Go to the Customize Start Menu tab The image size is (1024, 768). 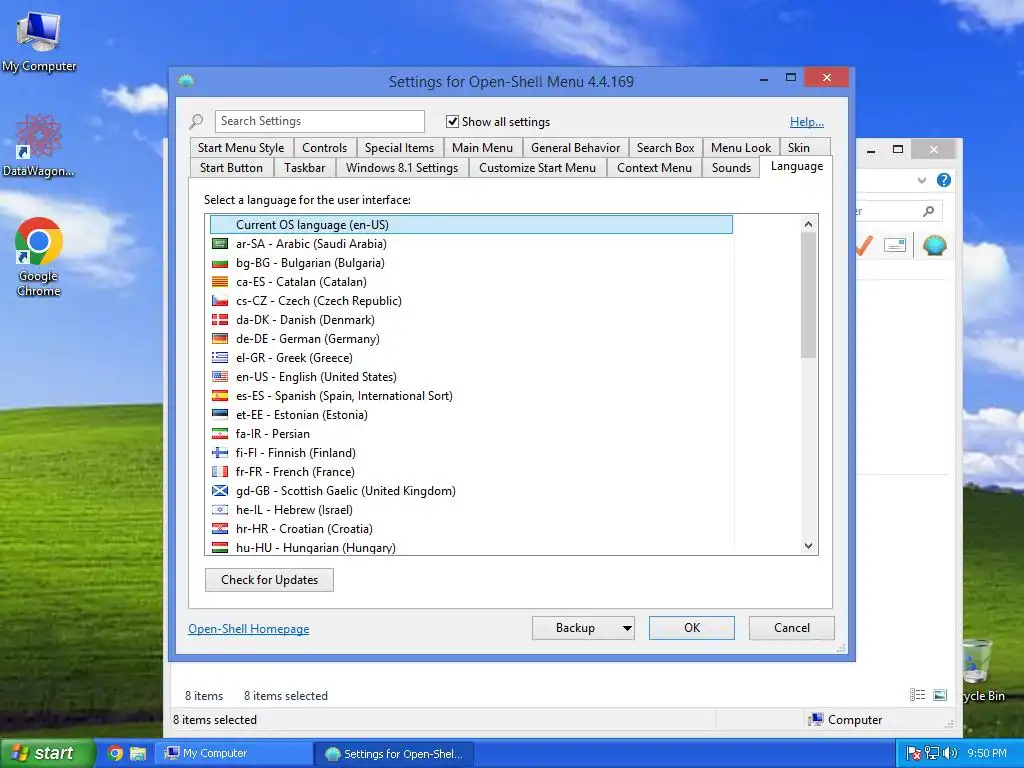coord(537,168)
